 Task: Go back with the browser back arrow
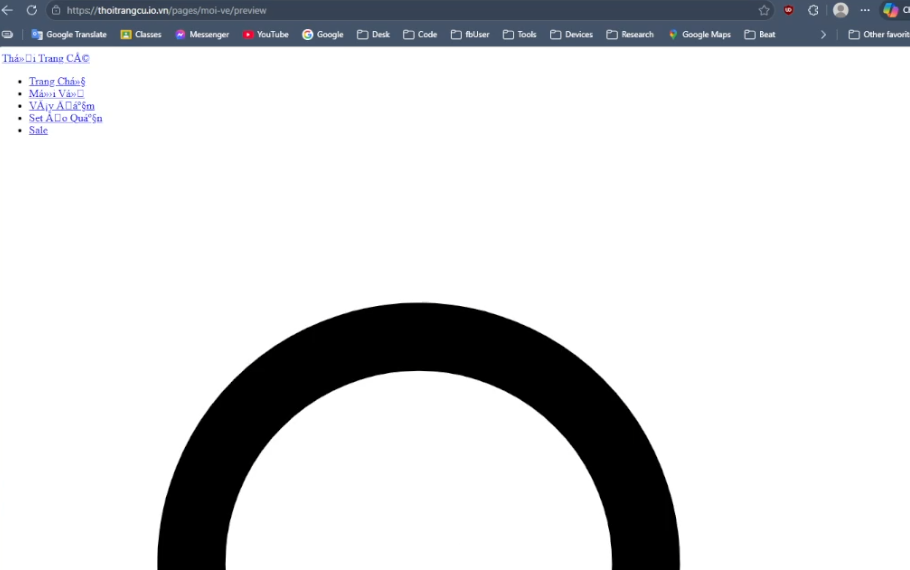tap(8, 10)
